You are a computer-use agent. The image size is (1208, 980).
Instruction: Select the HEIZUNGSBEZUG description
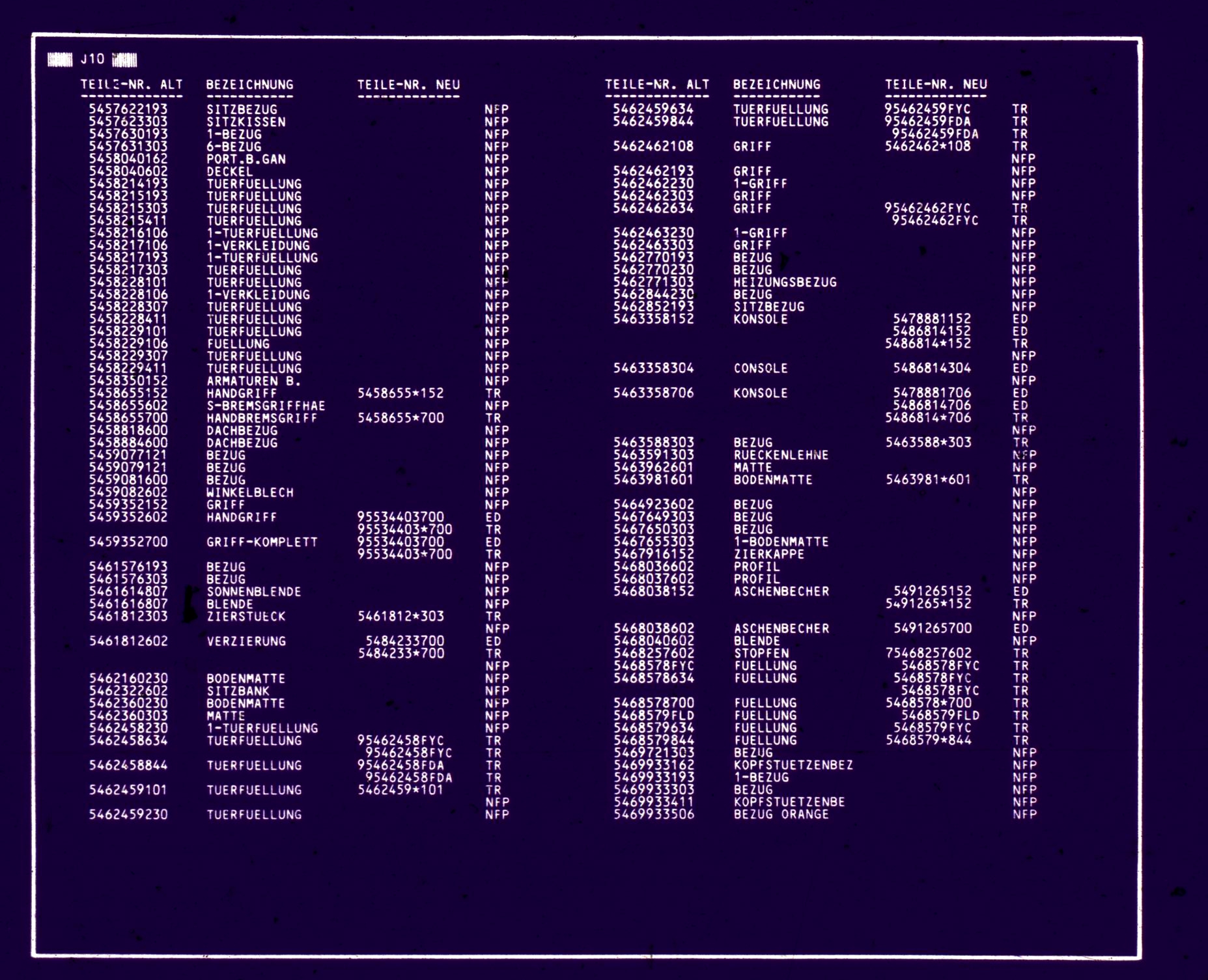point(785,283)
